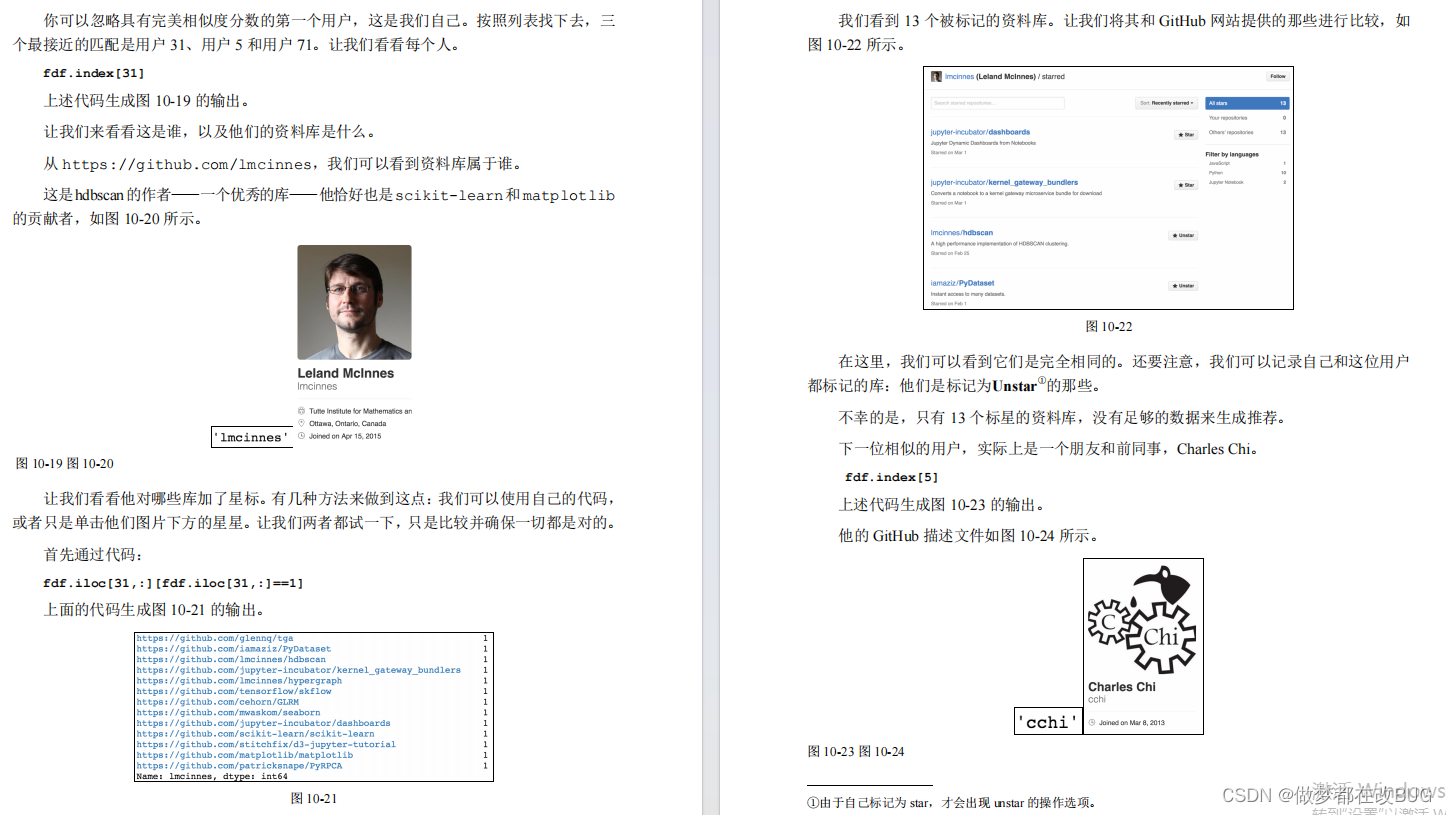This screenshot has height=815, width=1446.
Task: Click the https://github.com/glennq/tga output row
Action: 313,638
